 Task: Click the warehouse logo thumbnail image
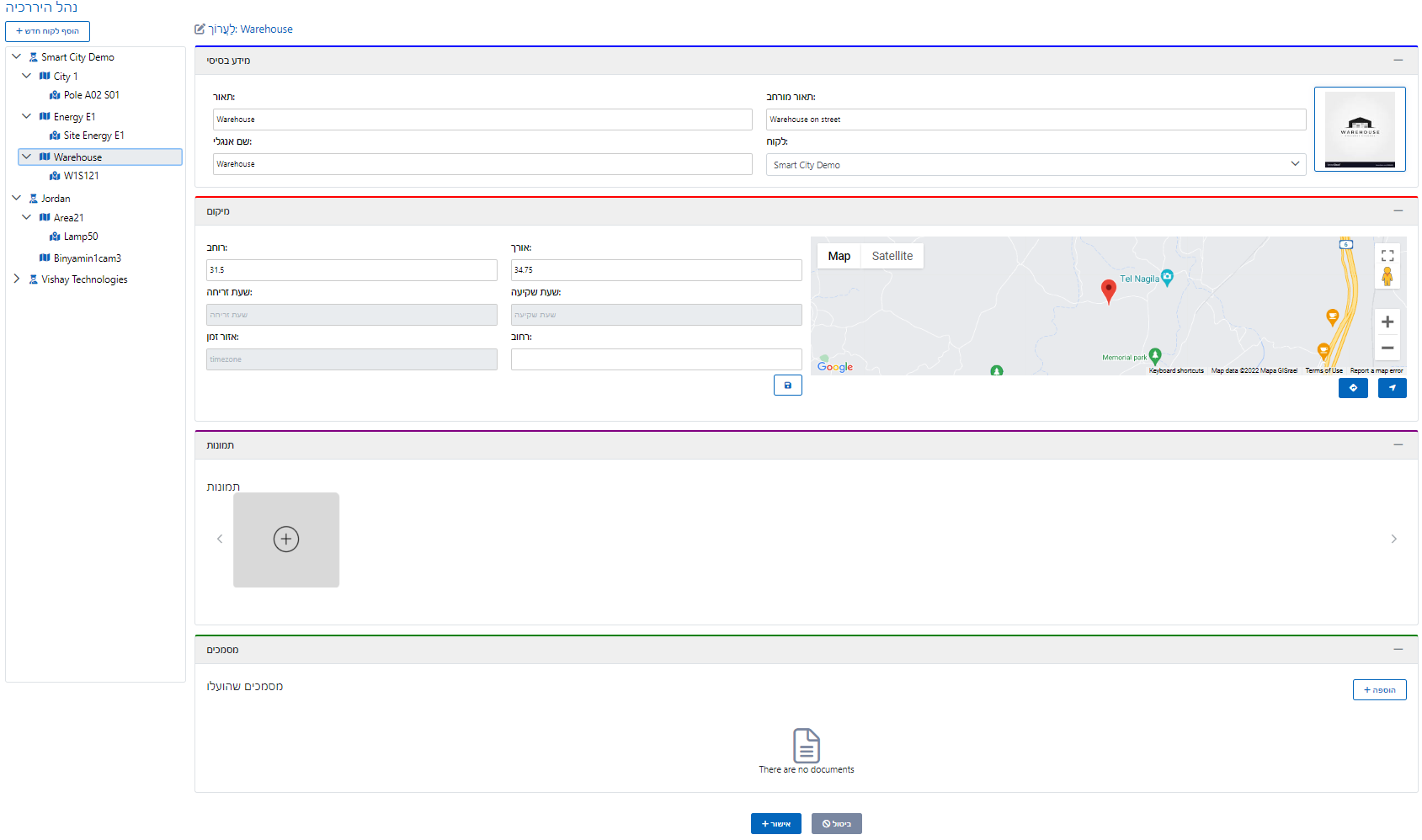[x=1360, y=130]
